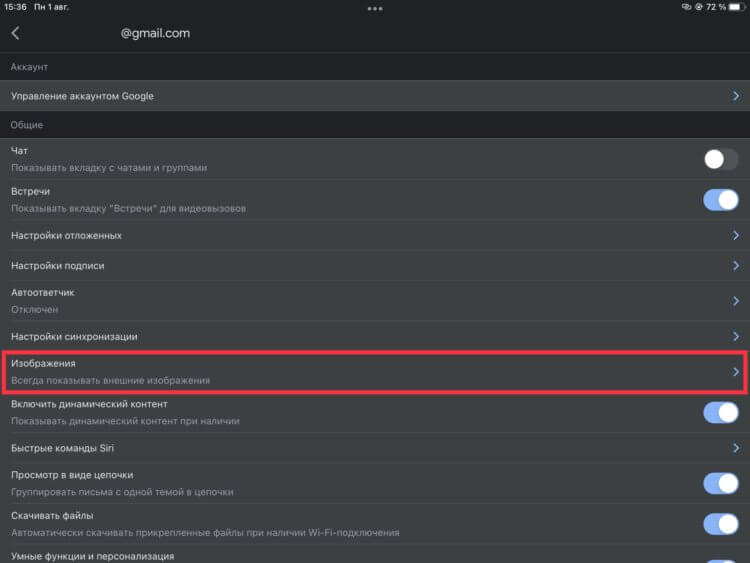Open Быстрые команды Siri entry
750x563 pixels.
(375, 448)
